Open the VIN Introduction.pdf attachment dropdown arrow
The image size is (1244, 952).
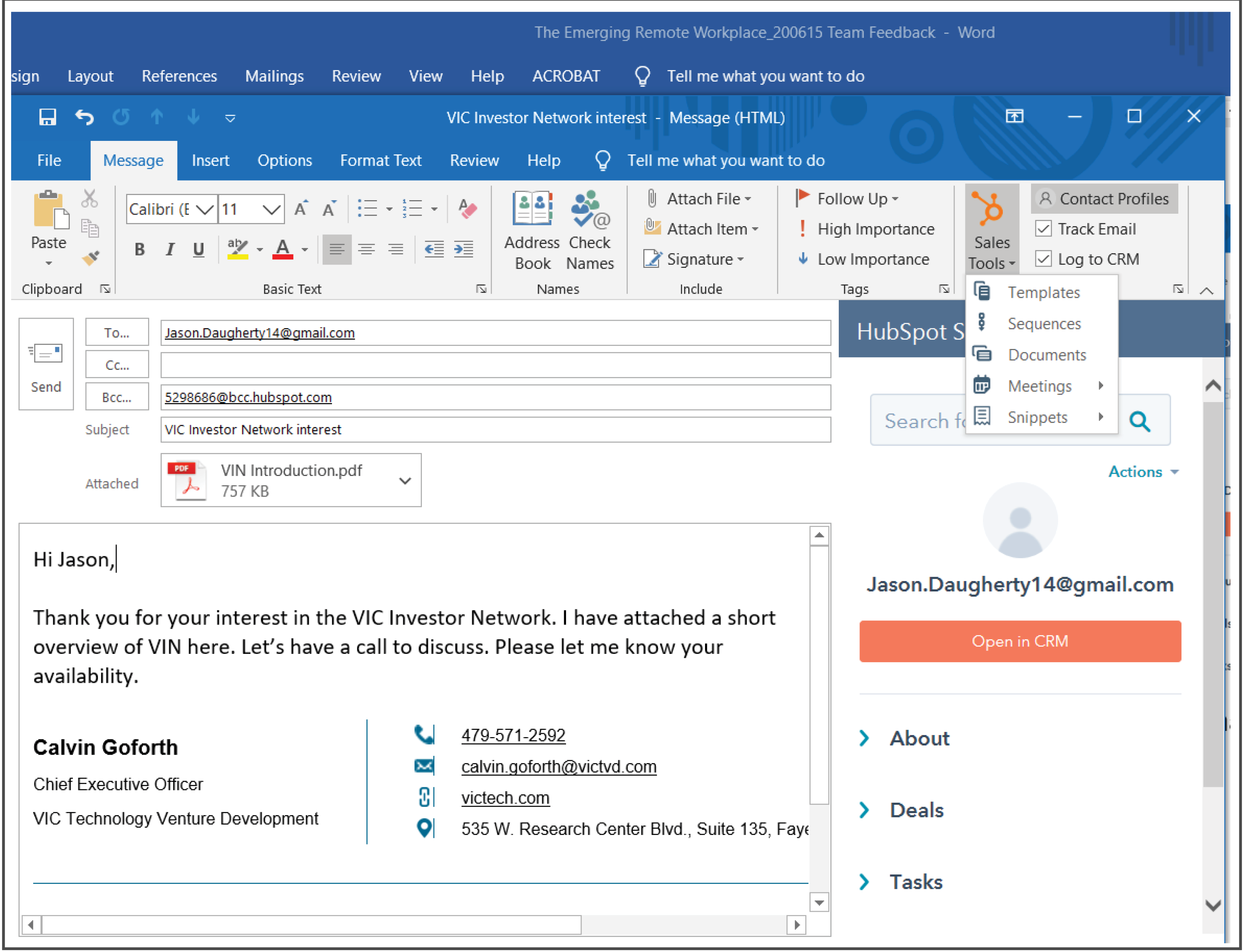[x=405, y=480]
